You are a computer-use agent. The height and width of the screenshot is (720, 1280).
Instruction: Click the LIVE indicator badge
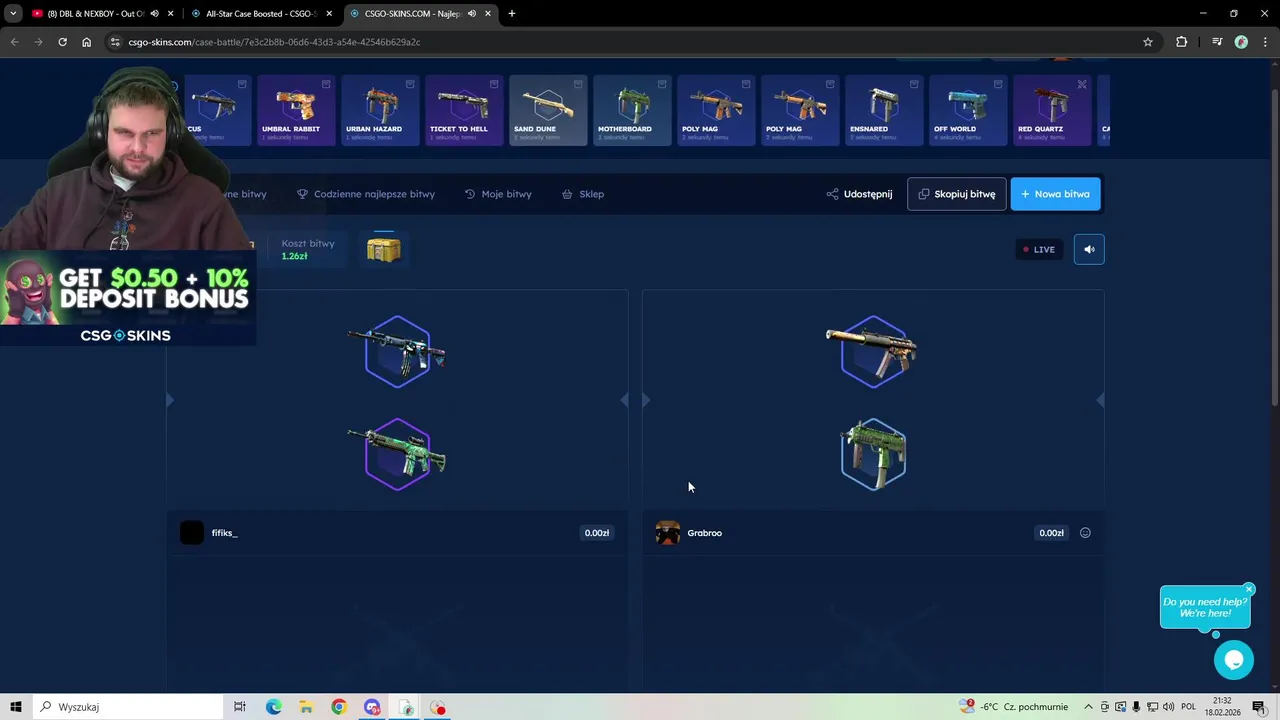[x=1039, y=249]
